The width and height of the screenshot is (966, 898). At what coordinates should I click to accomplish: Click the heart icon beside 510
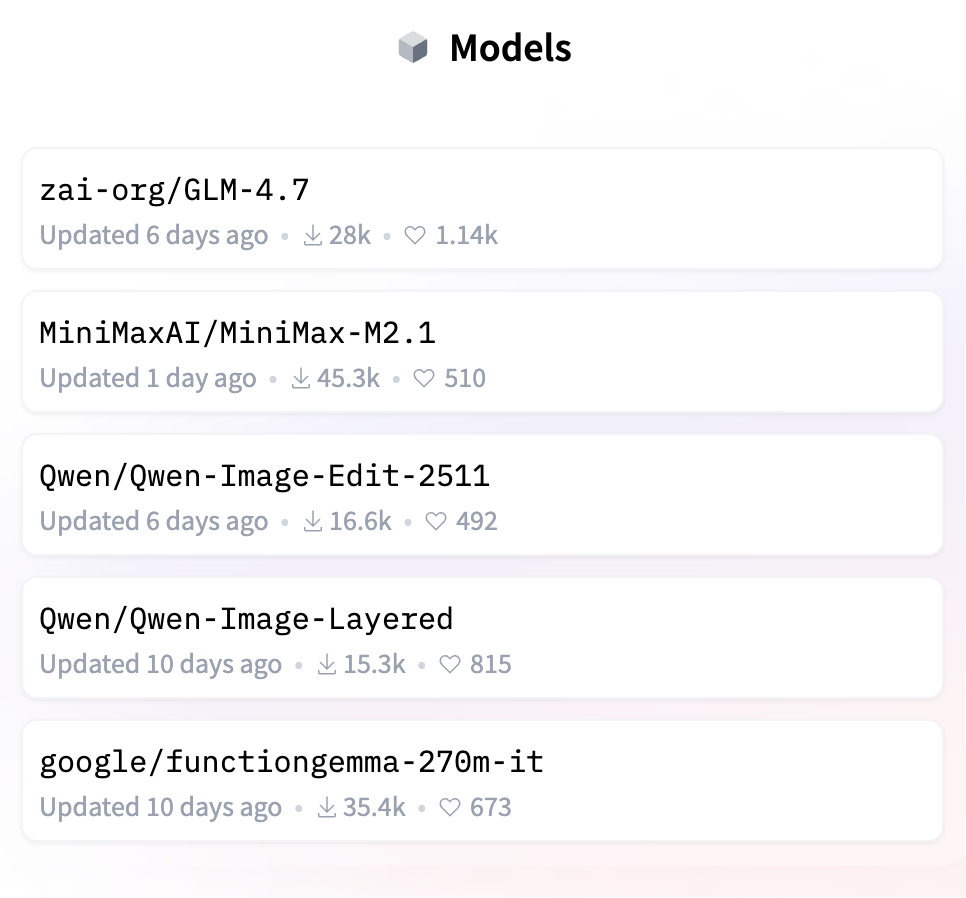425,379
